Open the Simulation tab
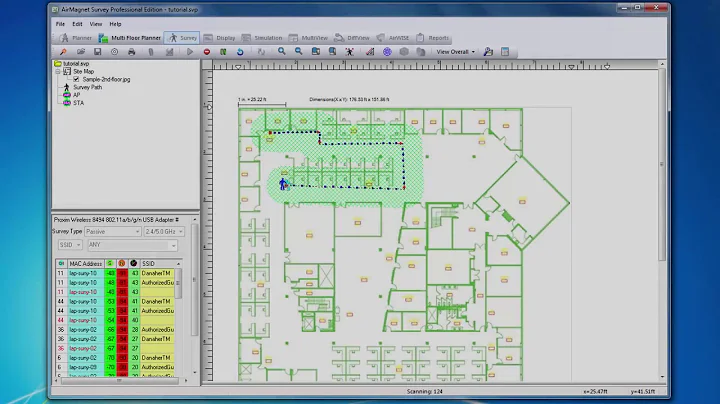720x404 pixels. point(262,38)
